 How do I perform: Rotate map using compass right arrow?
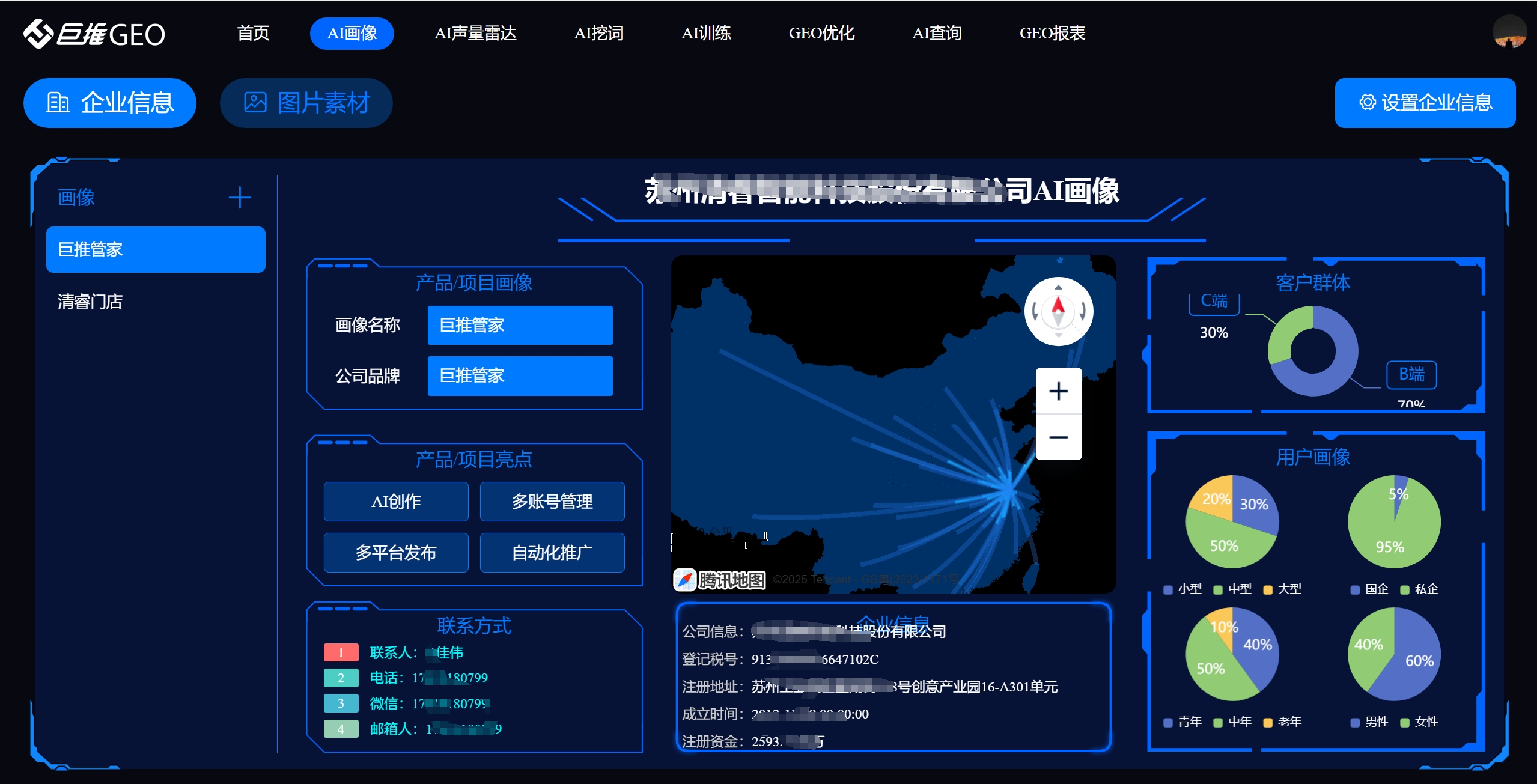pos(1082,311)
